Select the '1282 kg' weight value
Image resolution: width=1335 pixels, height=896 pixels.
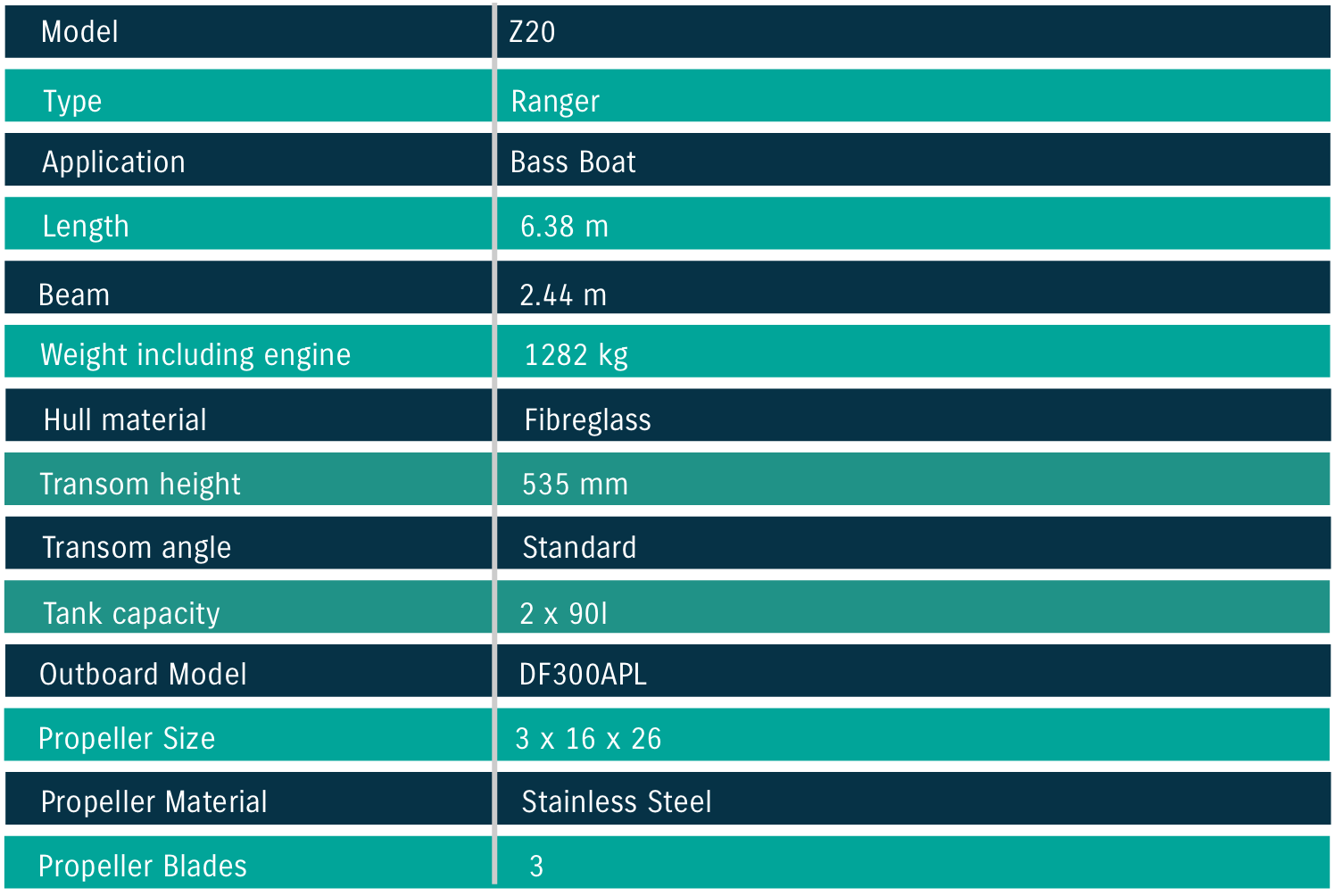576,355
